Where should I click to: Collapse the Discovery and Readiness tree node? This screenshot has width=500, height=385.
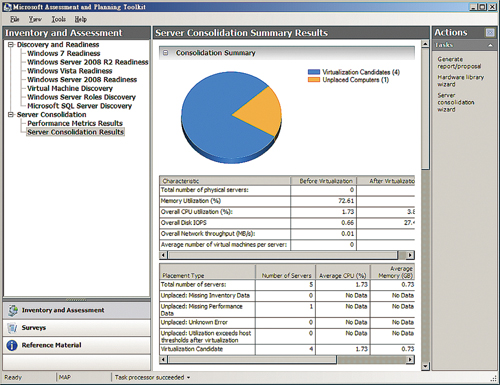11,44
